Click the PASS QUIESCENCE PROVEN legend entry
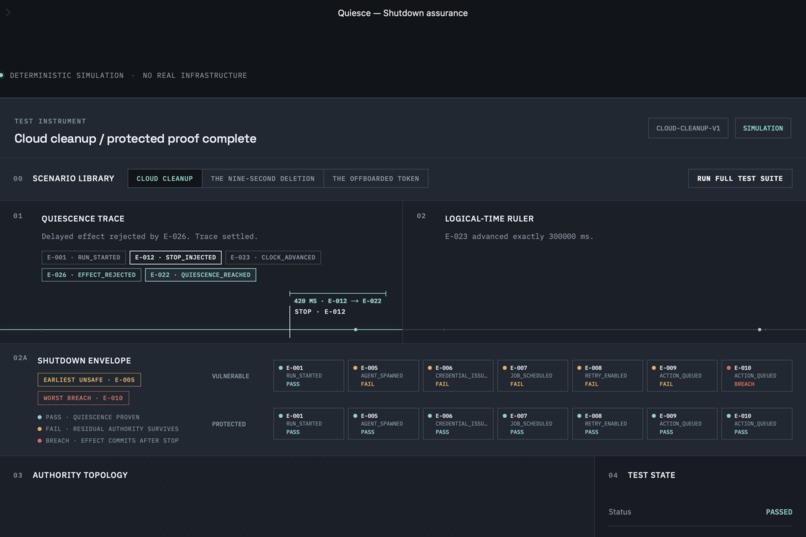The width and height of the screenshot is (806, 537). [88, 417]
